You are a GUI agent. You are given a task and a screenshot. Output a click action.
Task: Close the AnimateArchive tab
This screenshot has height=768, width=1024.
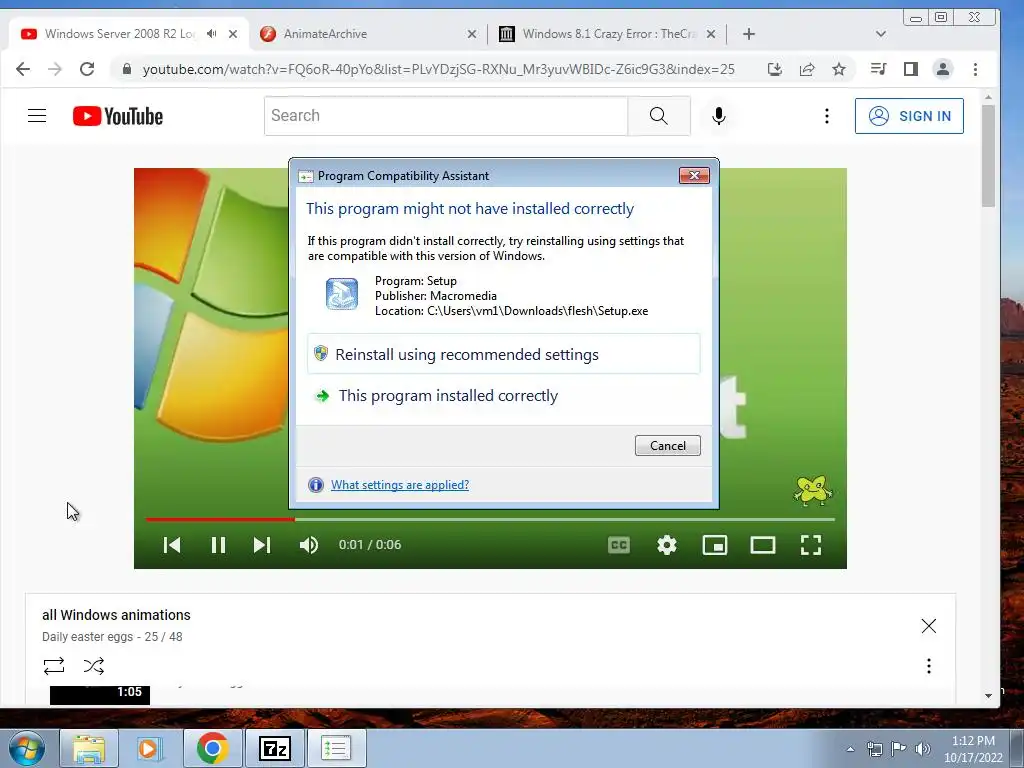tap(472, 34)
